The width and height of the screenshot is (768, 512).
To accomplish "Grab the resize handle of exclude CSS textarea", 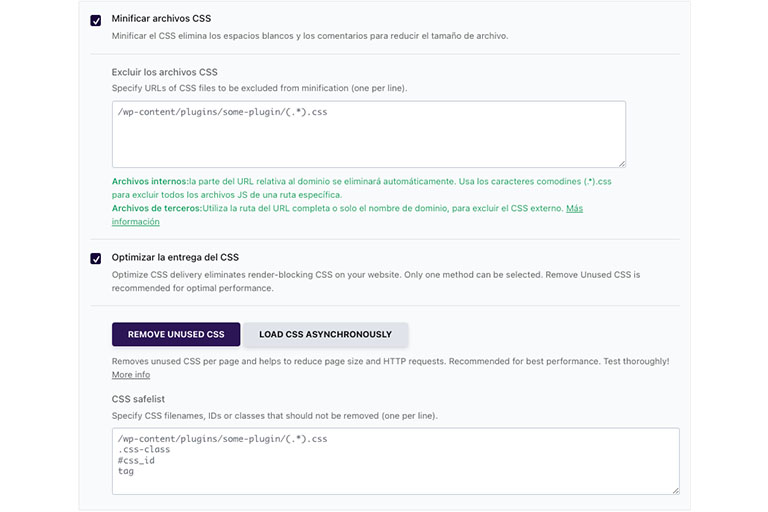I will pyautogui.click(x=622, y=164).
